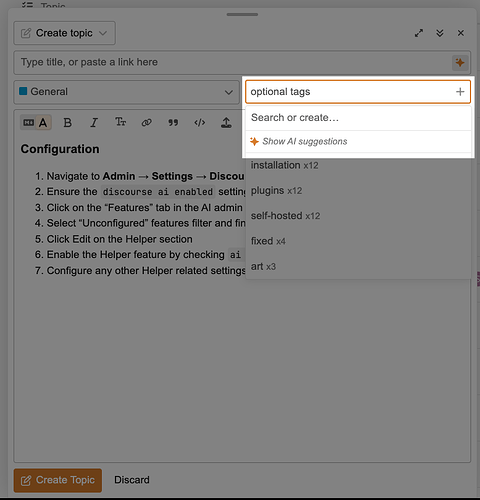Minimize composer with double chevron icon
480x500 pixels.
pos(440,33)
